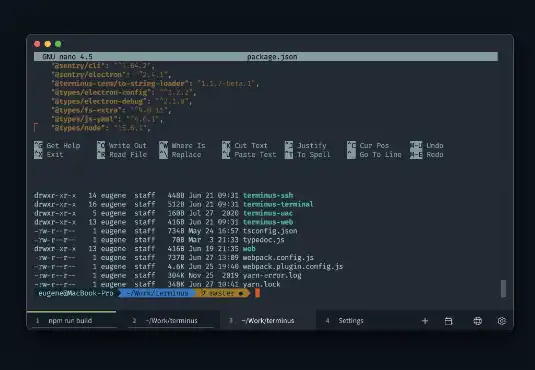Click the eugene@MacBook-Pro prompt segment
The width and height of the screenshot is (535, 370).
(x=76, y=293)
